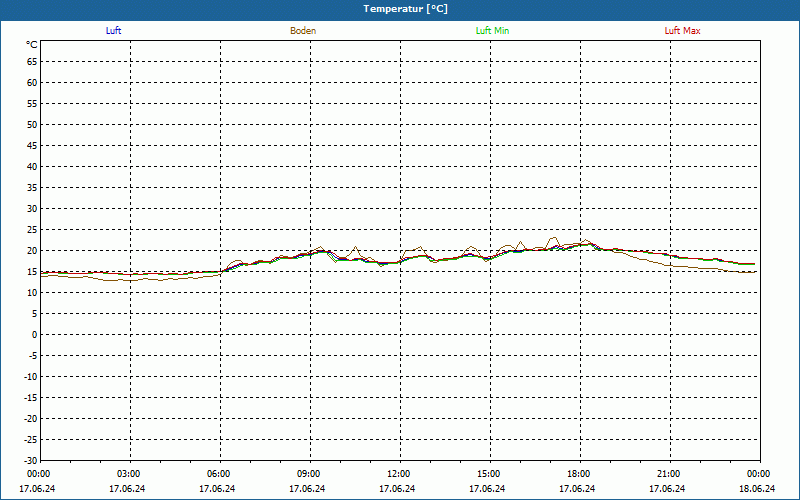This screenshot has width=800, height=500.
Task: Click the 35 value on the temperature axis
Action: (32, 188)
